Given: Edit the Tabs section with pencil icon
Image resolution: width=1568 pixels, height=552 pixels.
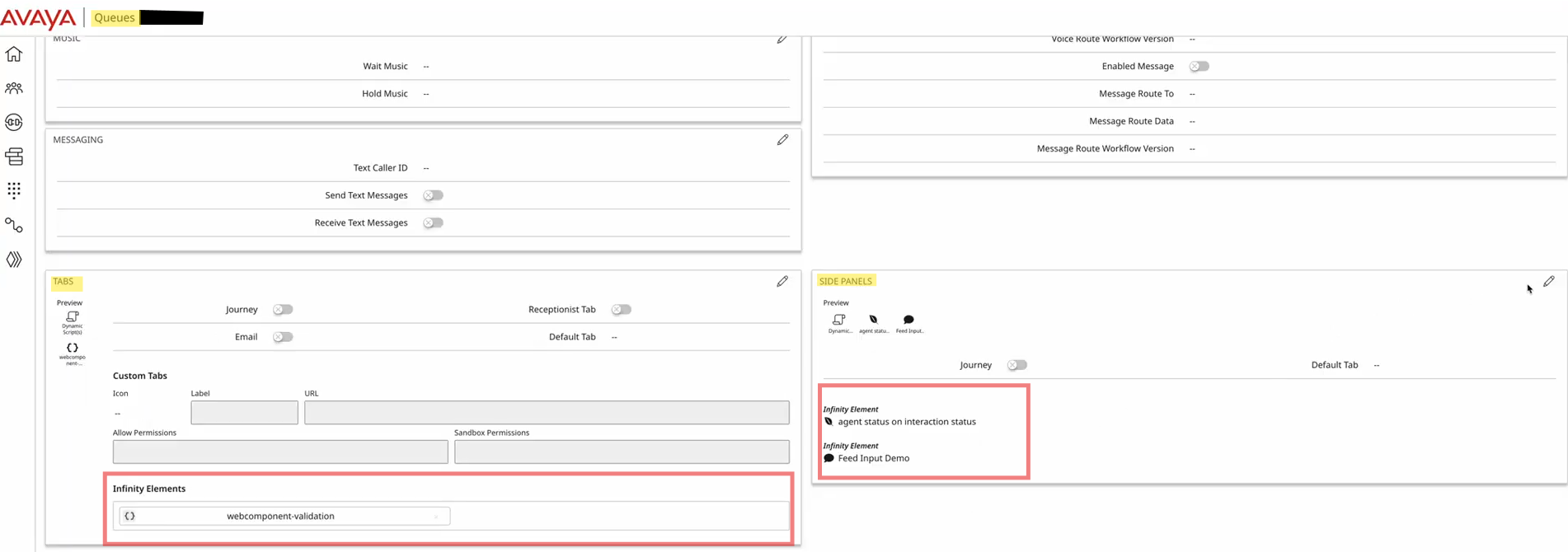Looking at the screenshot, I should (x=782, y=282).
